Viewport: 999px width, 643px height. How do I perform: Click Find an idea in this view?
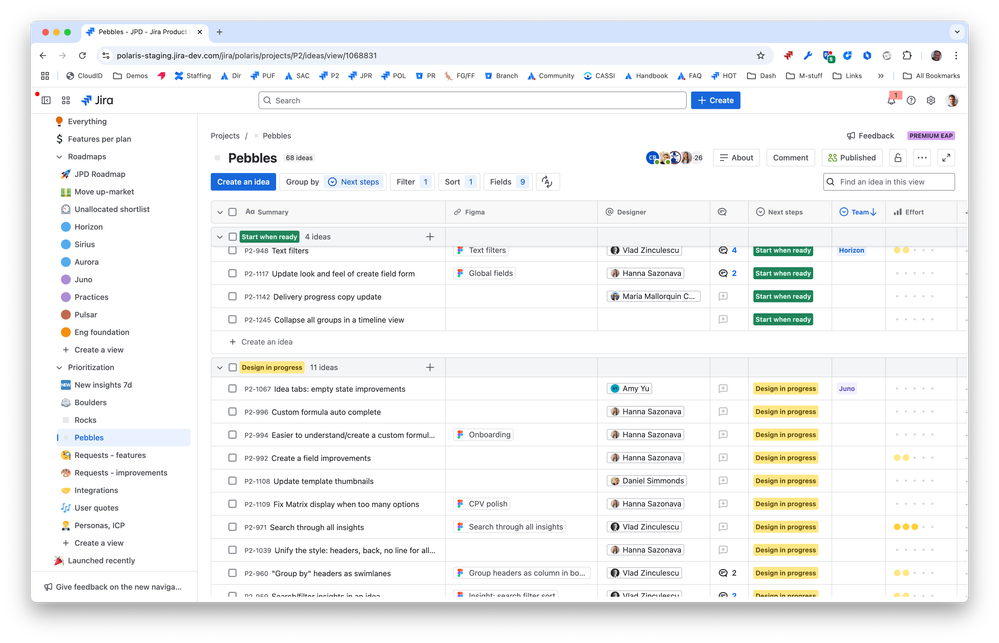[889, 182]
